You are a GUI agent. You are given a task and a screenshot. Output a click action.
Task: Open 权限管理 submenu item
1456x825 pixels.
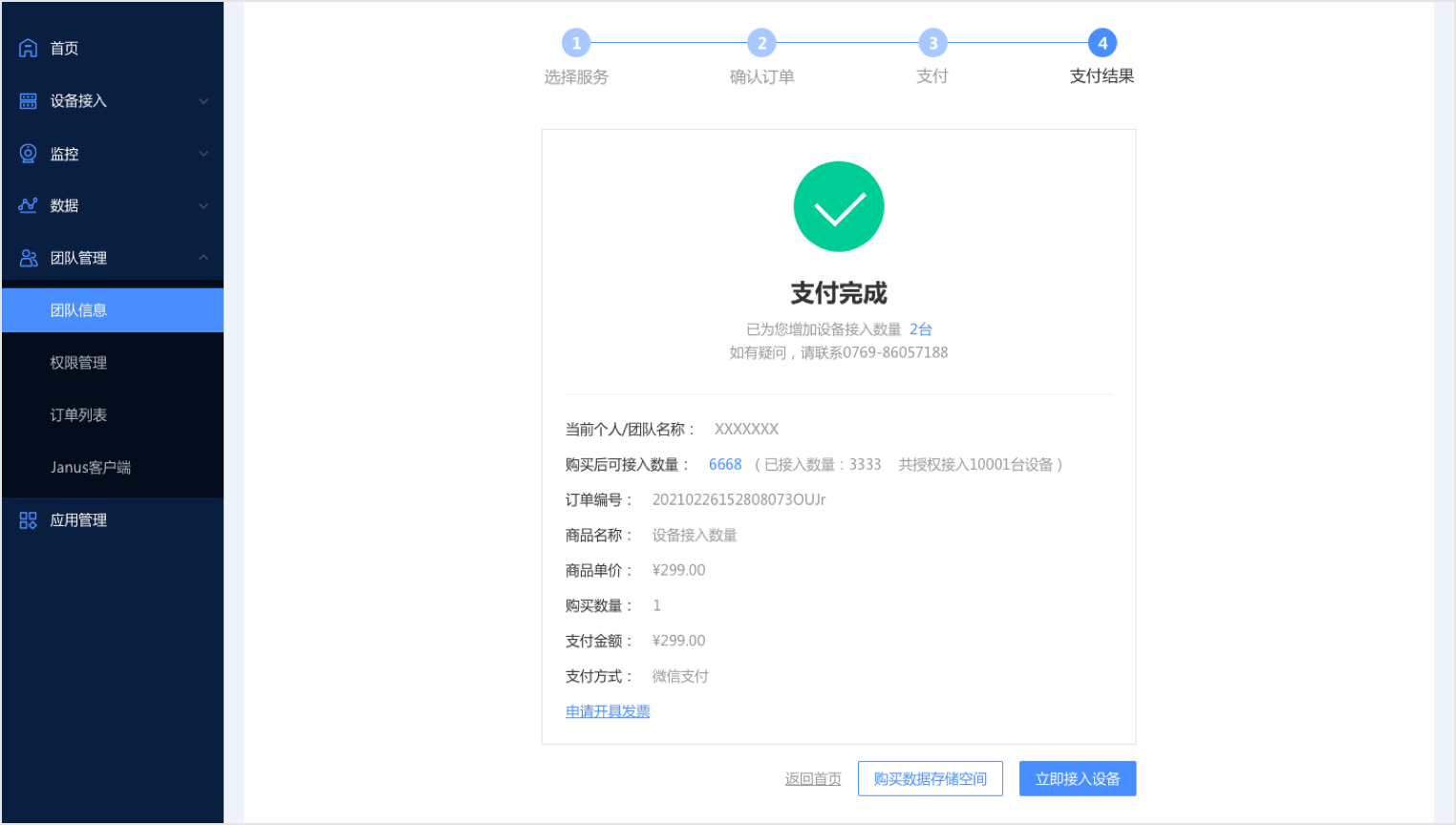78,363
